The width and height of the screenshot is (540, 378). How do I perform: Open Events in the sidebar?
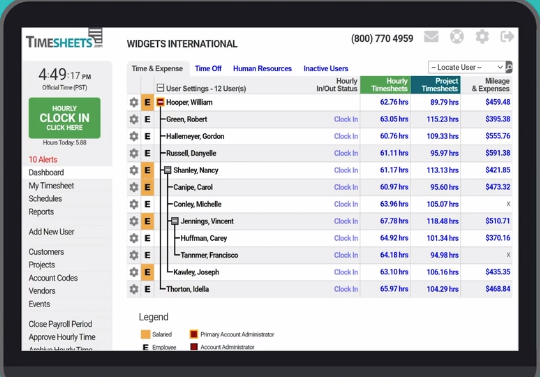39,304
